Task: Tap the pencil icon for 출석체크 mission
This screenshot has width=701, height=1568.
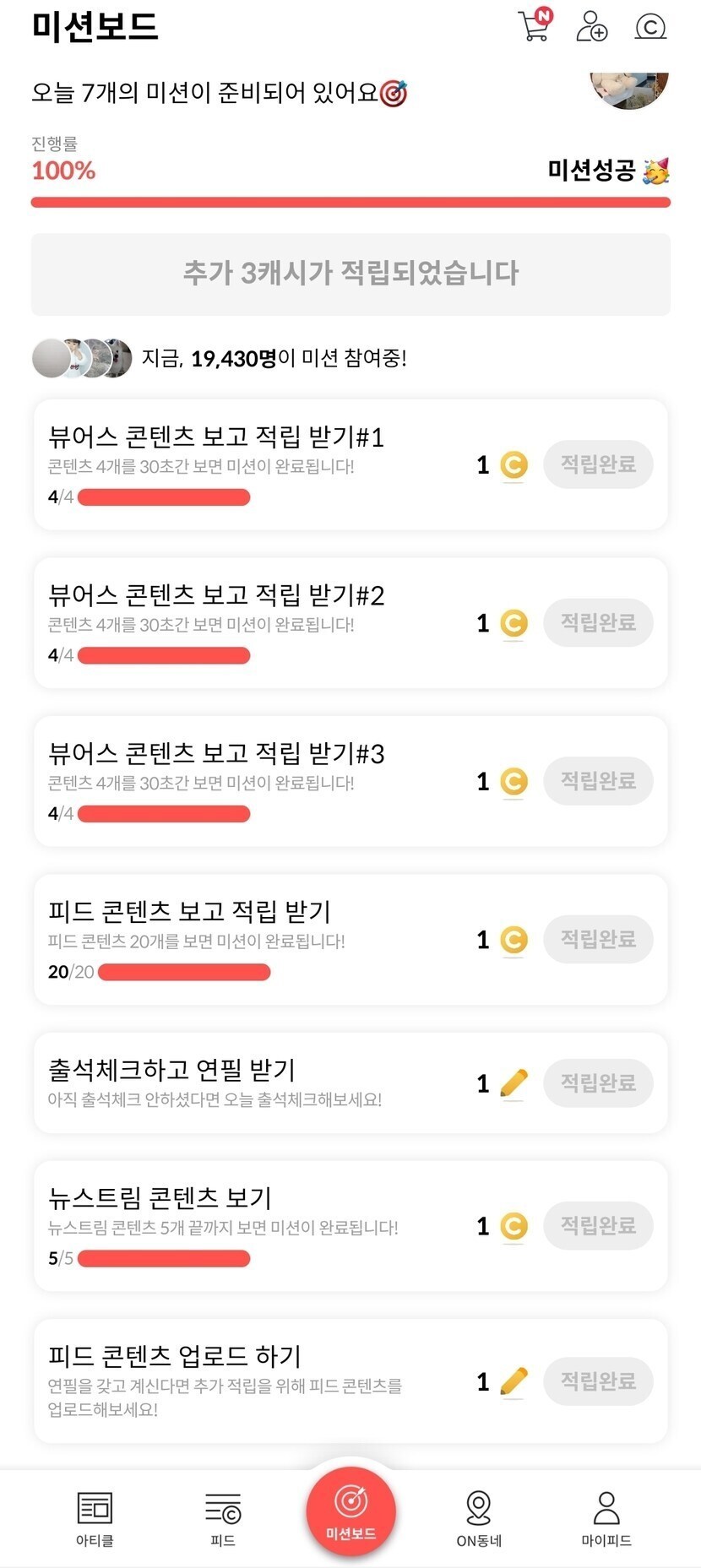Action: [x=514, y=1083]
